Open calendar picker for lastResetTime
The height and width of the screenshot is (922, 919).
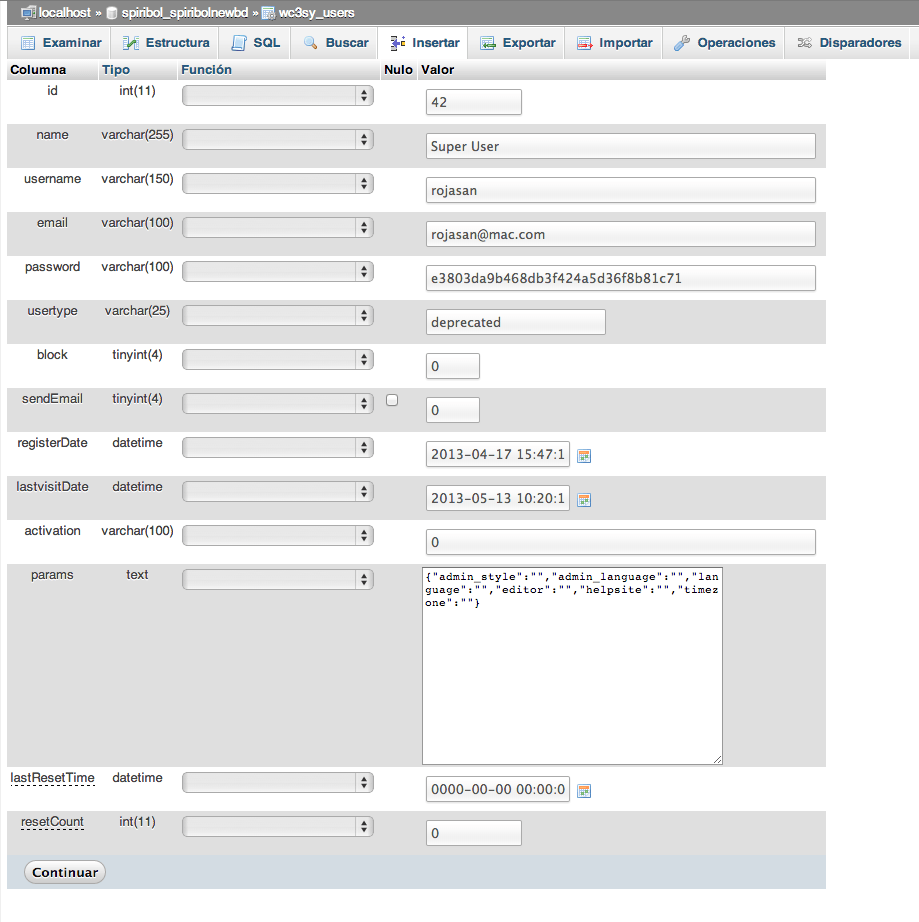584,791
